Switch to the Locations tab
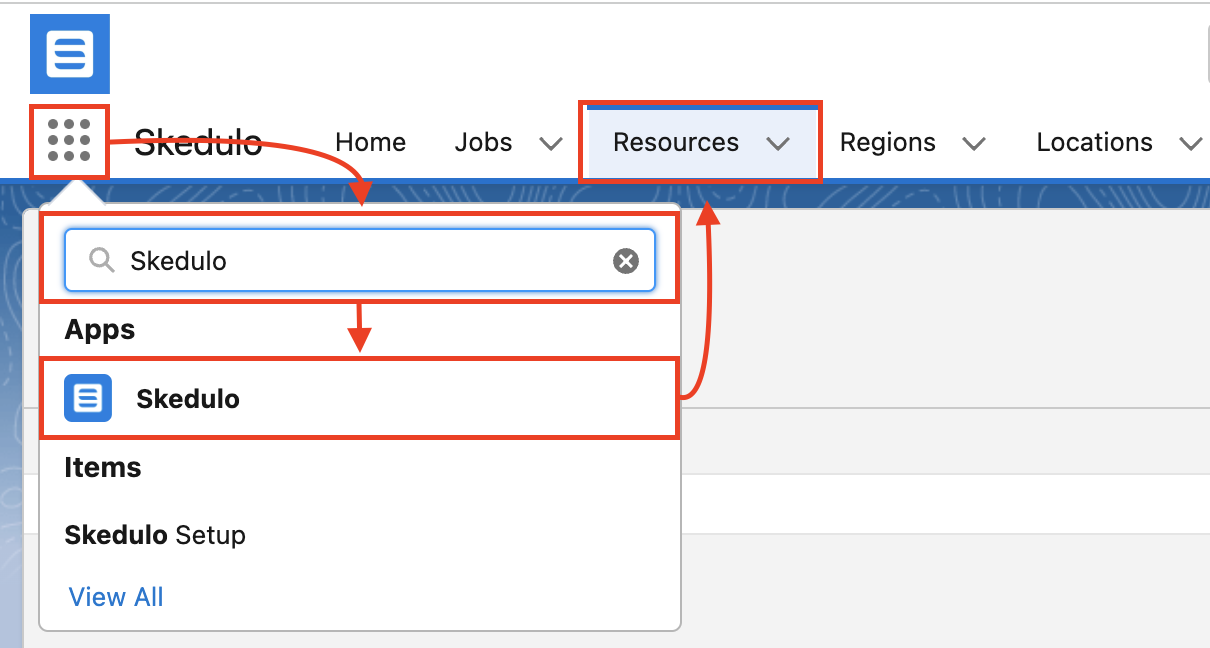Viewport: 1210px width, 648px height. 1094,143
